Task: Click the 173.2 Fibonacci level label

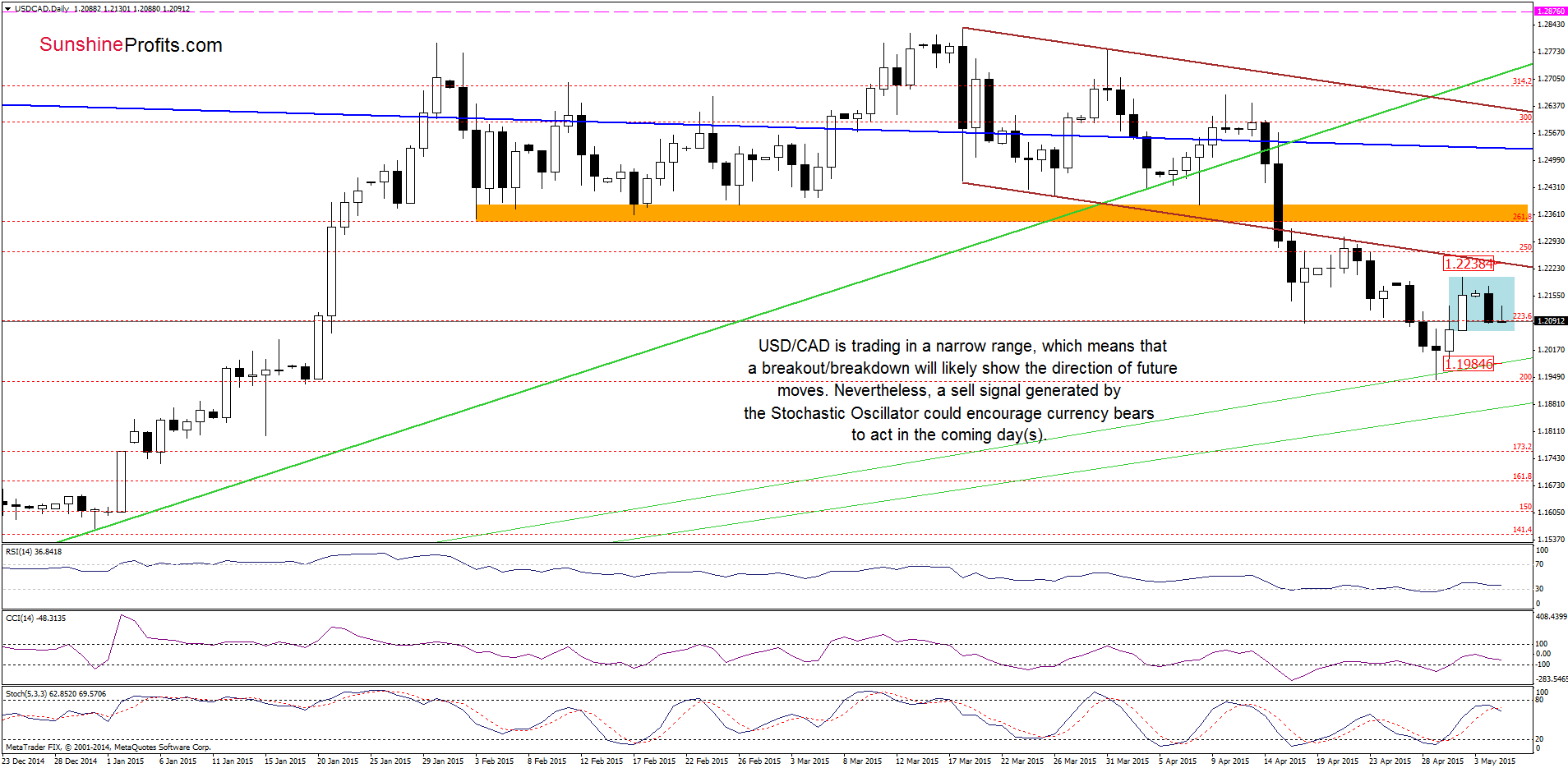Action: tap(1522, 447)
